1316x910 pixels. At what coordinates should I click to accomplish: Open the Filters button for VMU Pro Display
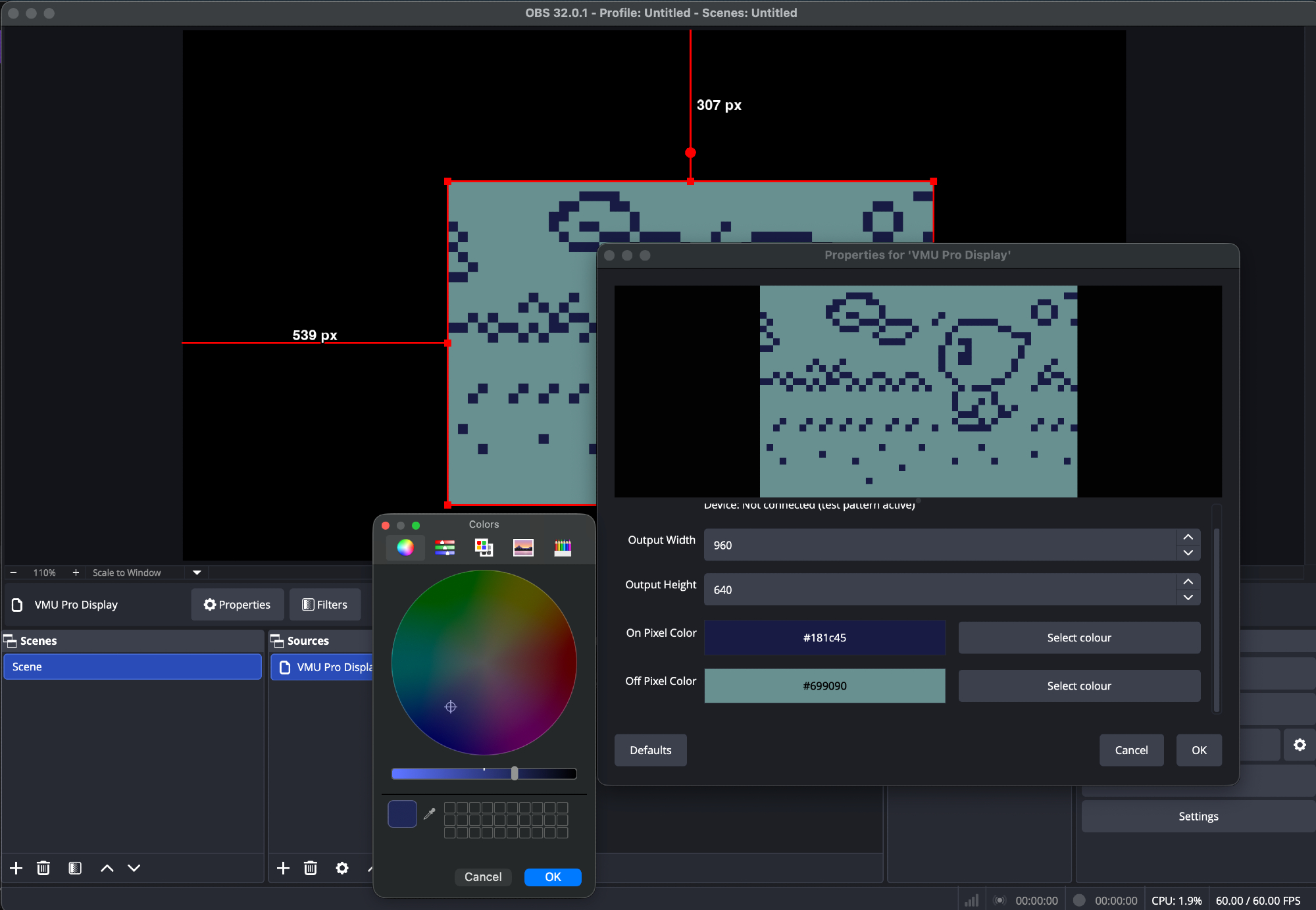coord(325,605)
